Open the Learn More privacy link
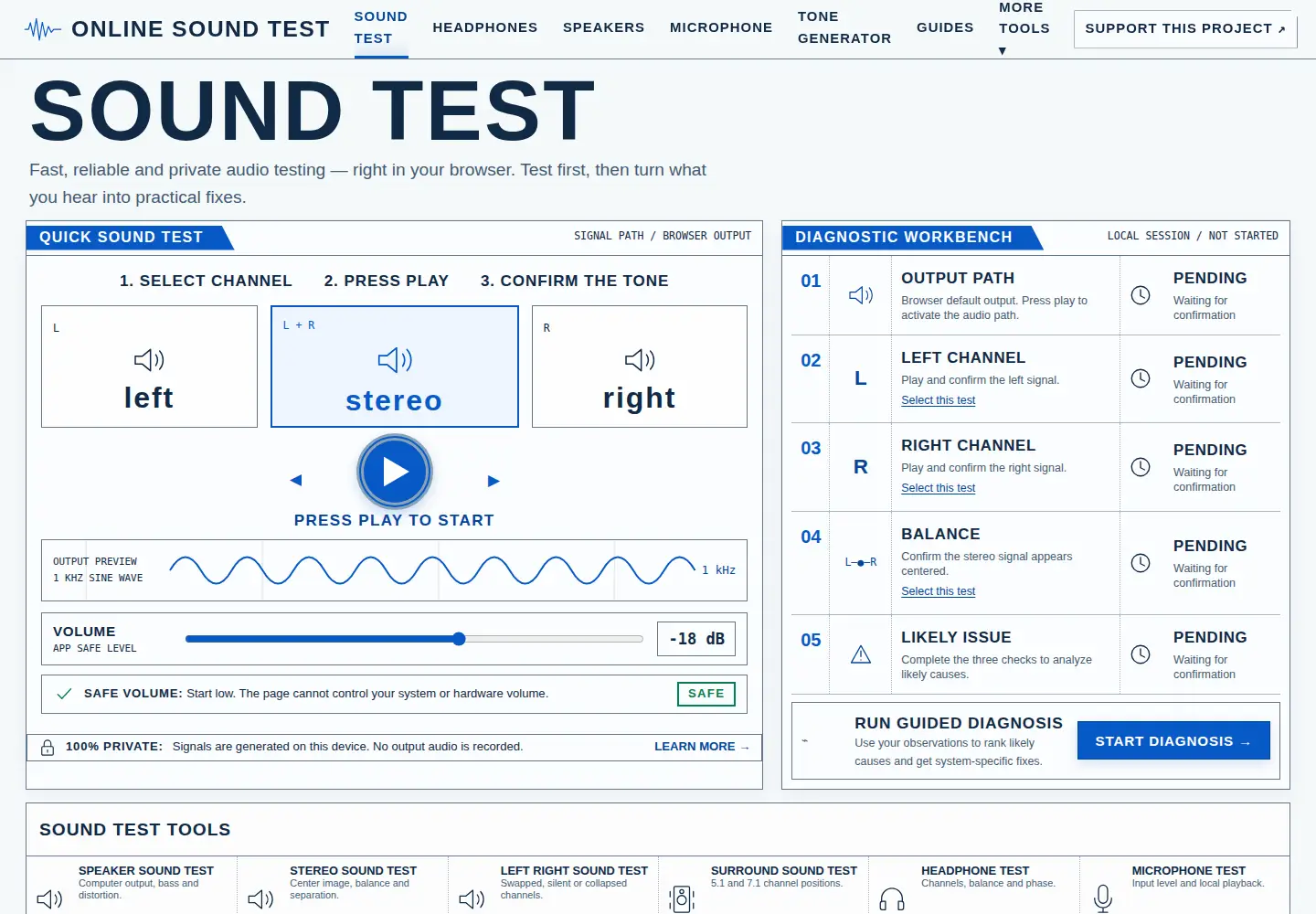The height and width of the screenshot is (914, 1316). pyautogui.click(x=702, y=747)
